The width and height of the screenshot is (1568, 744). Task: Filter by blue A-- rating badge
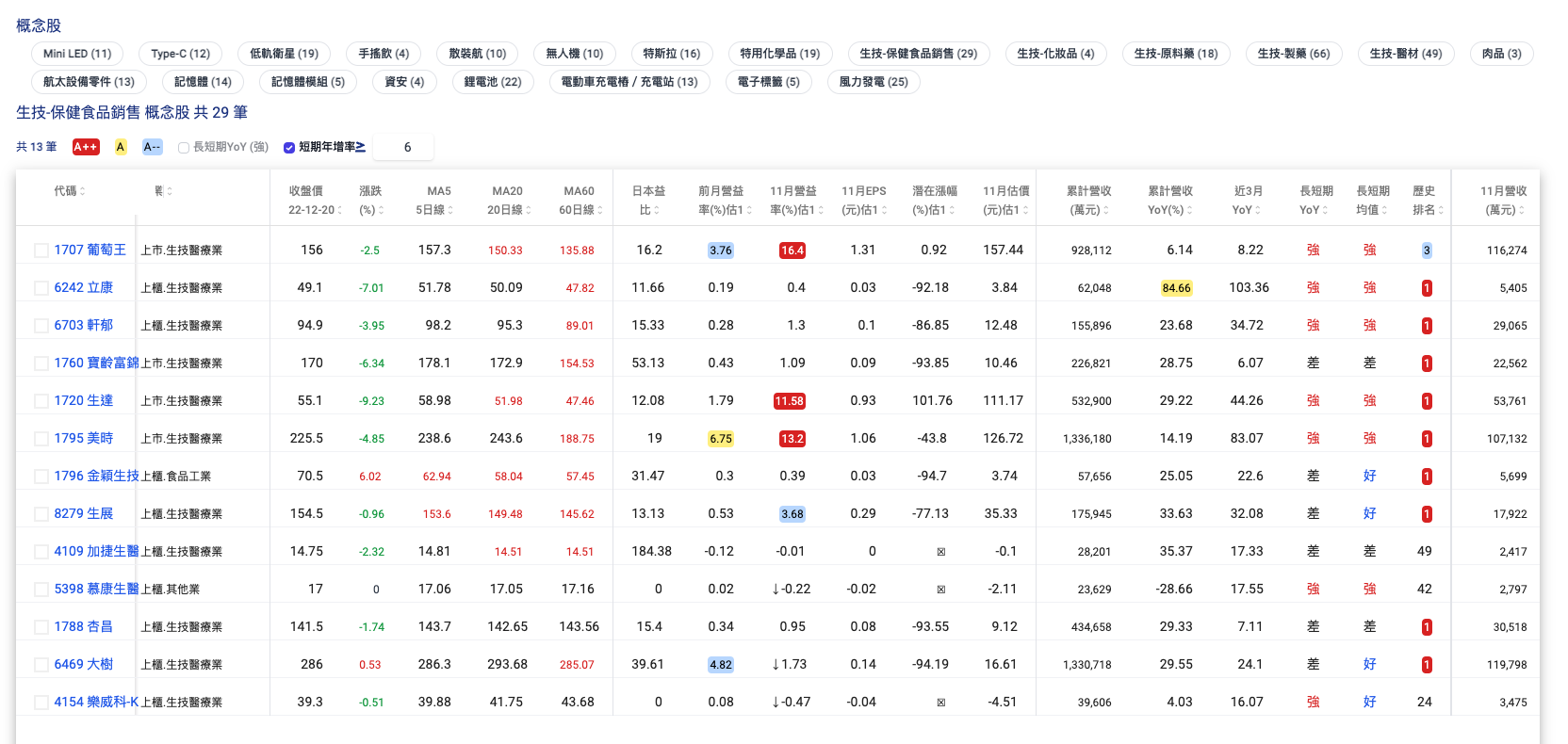153,147
